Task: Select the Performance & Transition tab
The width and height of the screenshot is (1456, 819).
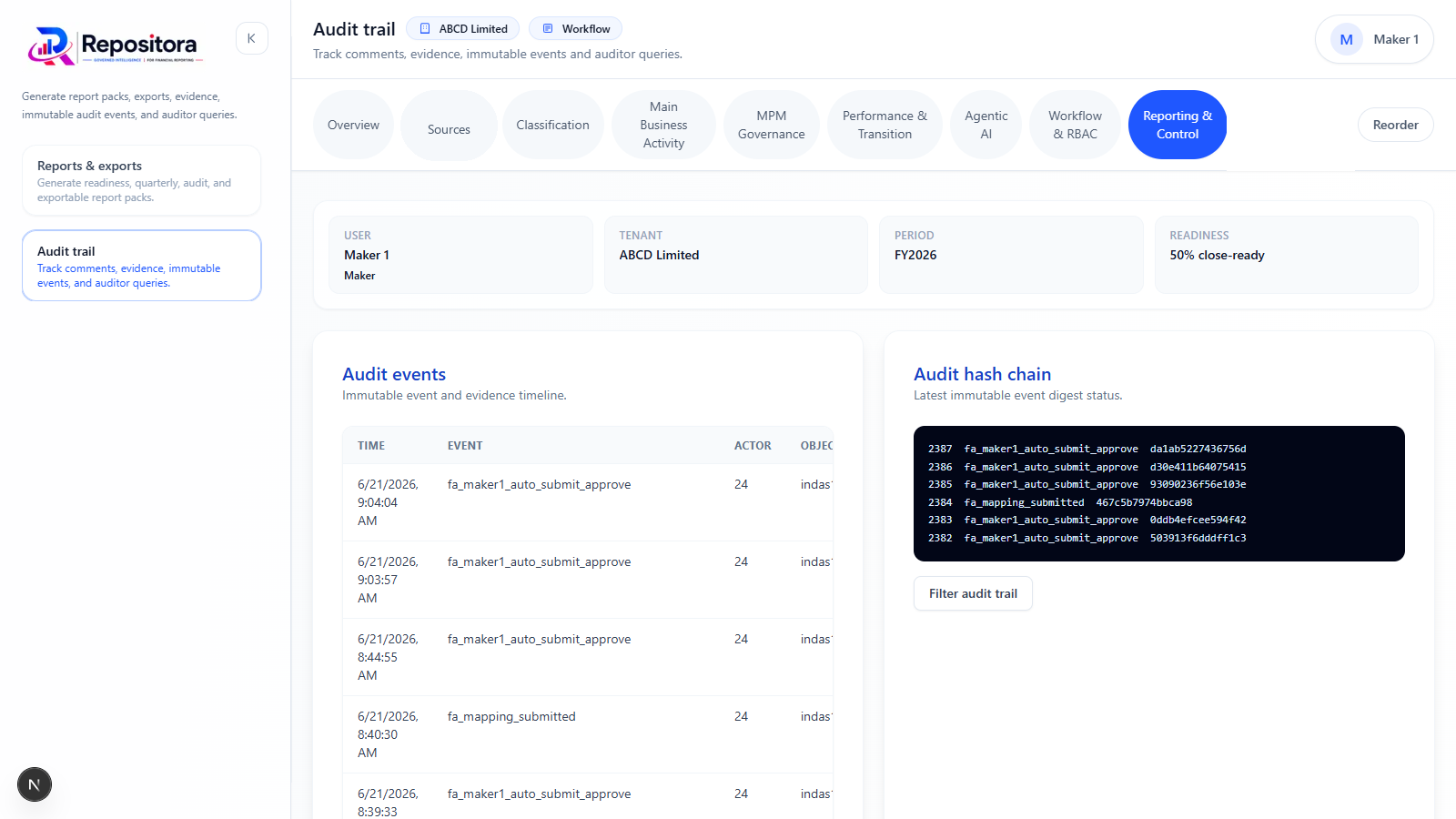Action: click(885, 125)
